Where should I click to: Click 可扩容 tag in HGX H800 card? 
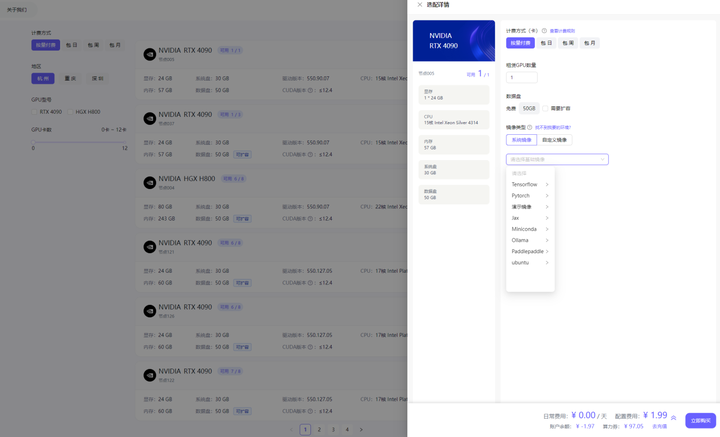click(x=242, y=219)
